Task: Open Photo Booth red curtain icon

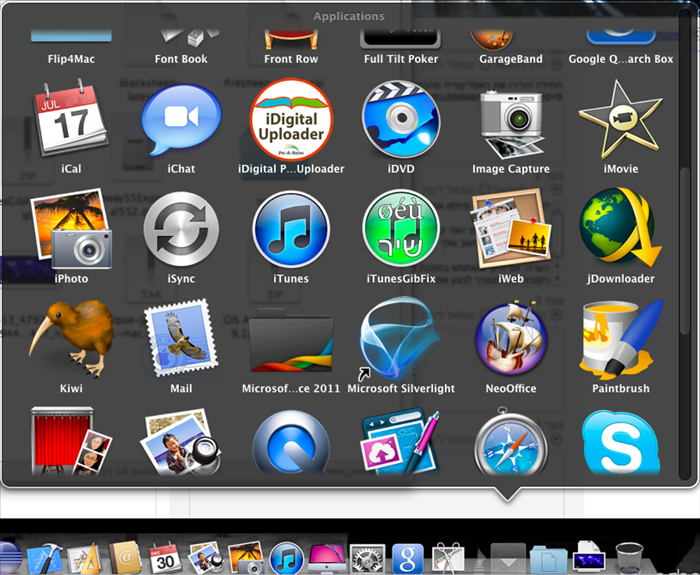Action: tap(71, 441)
